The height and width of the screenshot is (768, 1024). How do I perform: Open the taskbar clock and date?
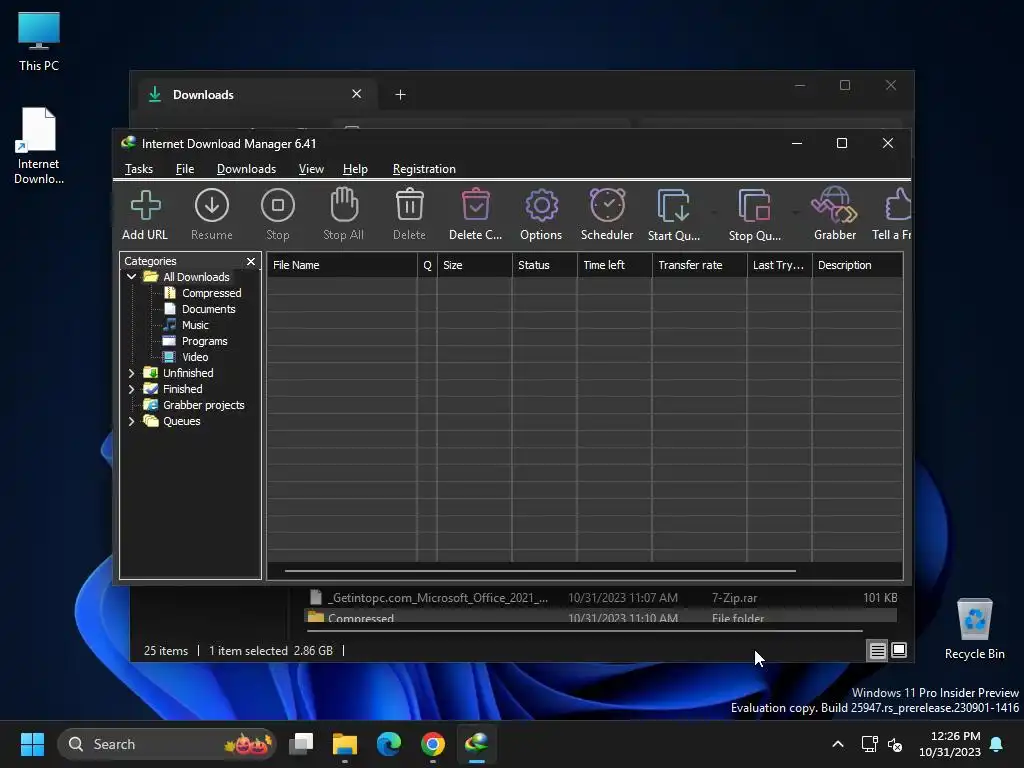pyautogui.click(x=950, y=744)
